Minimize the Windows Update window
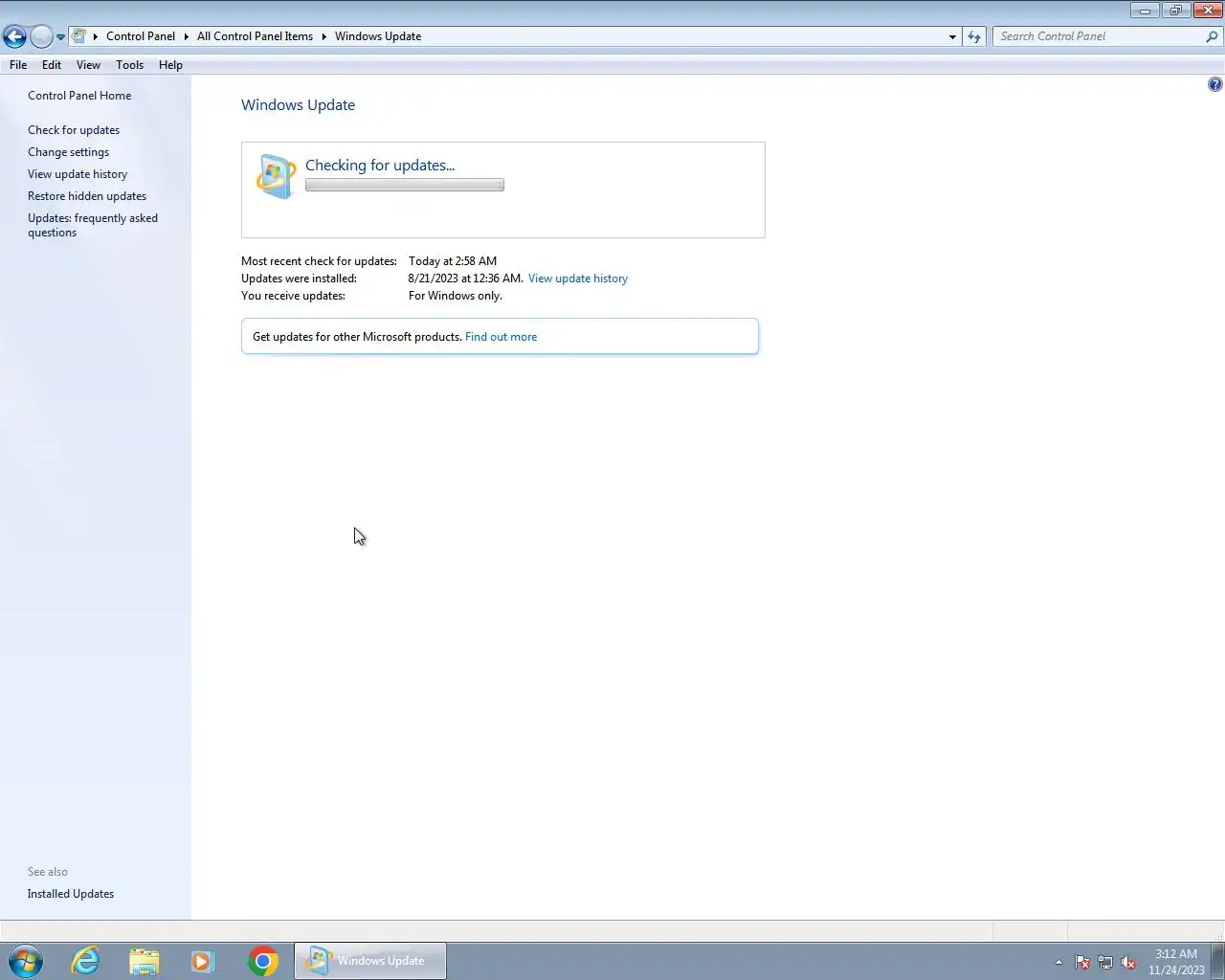This screenshot has width=1225, height=980. click(x=1145, y=11)
